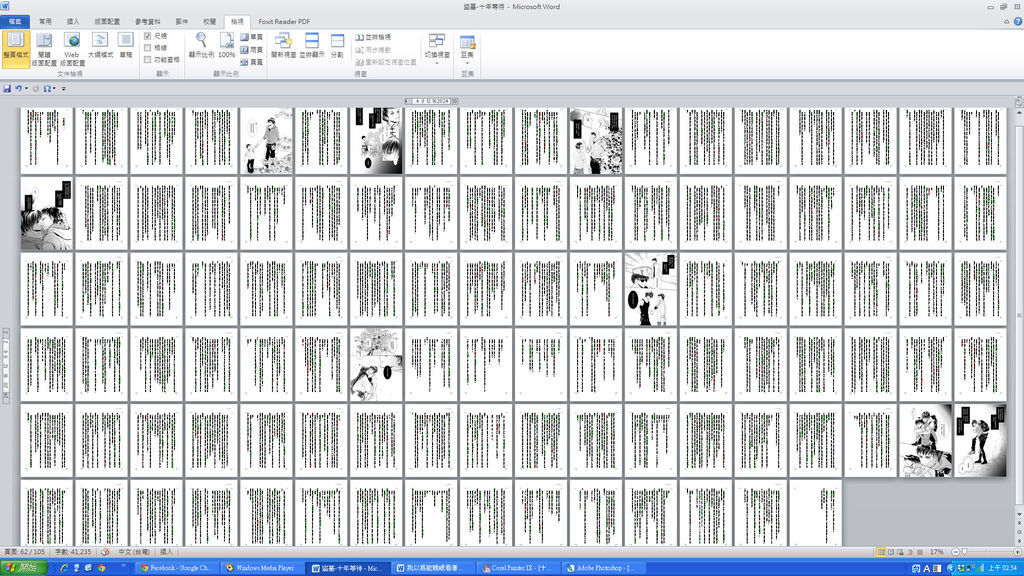Choose 單頁 one page zoom

click(251, 37)
